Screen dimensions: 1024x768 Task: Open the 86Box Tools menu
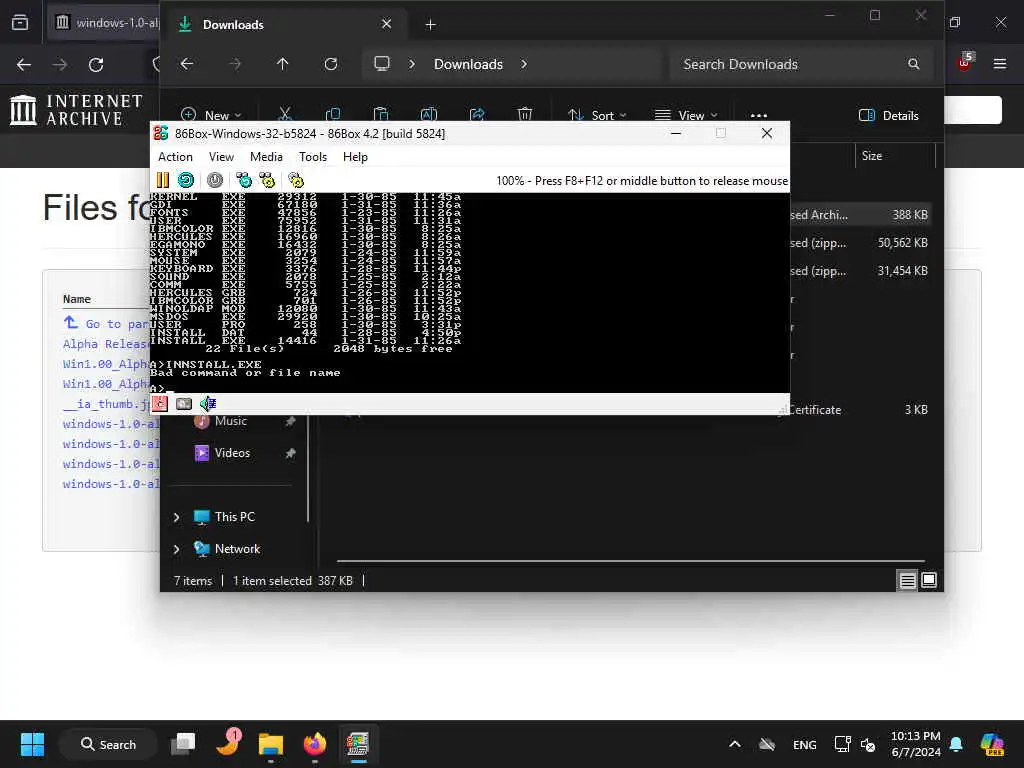click(x=313, y=157)
